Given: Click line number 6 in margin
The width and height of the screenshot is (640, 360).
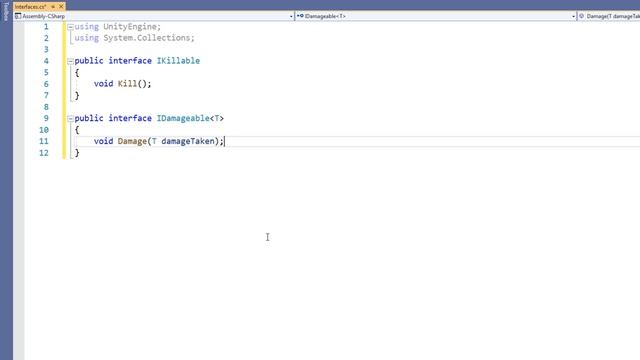Looking at the screenshot, I should (46, 84).
